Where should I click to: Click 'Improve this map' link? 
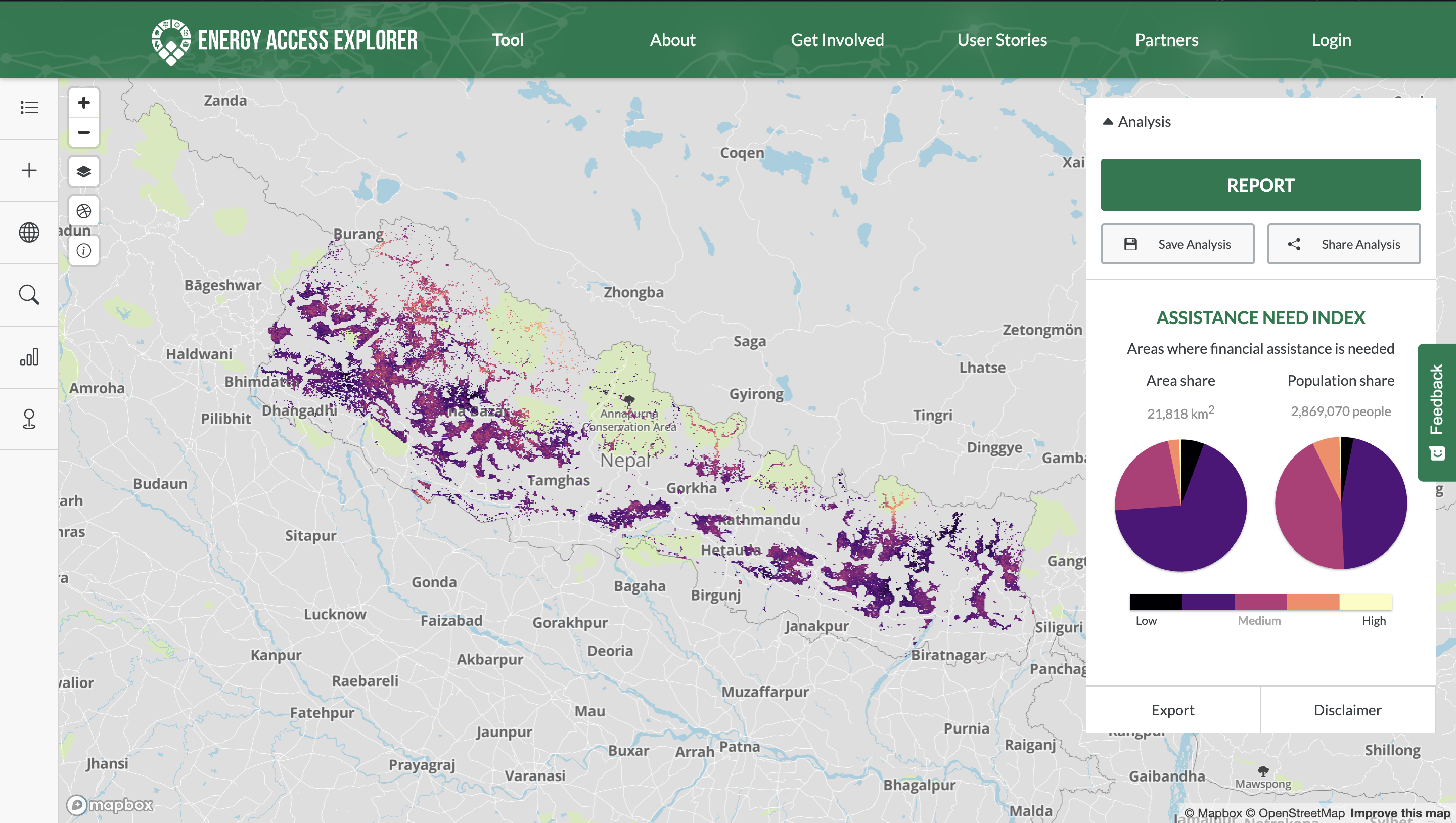pyautogui.click(x=1400, y=813)
